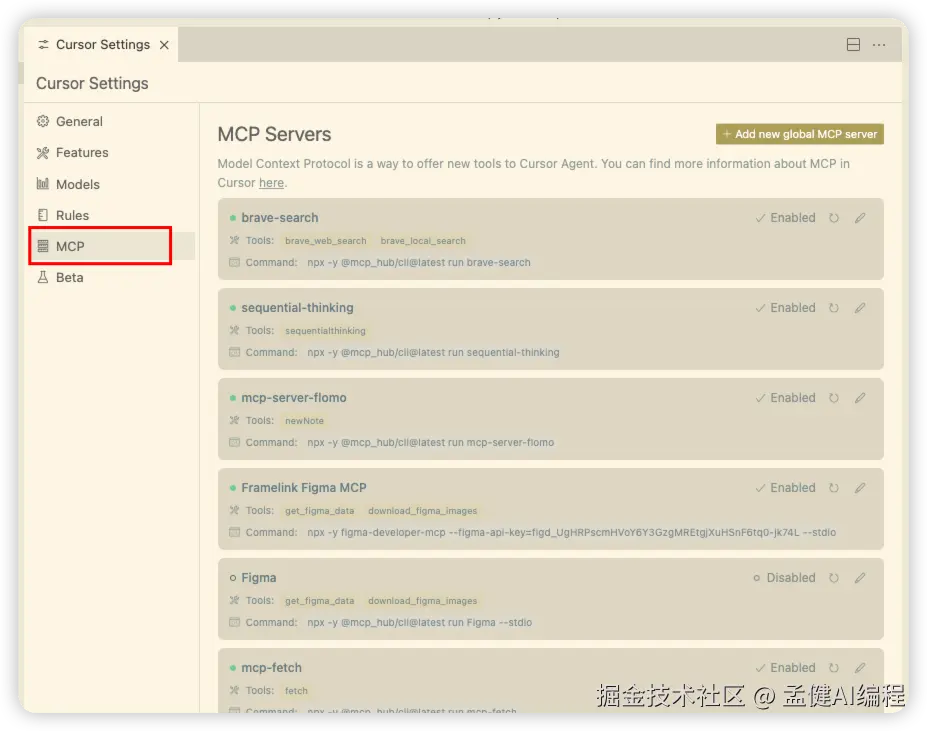Close the Cursor Settings tab

click(164, 45)
